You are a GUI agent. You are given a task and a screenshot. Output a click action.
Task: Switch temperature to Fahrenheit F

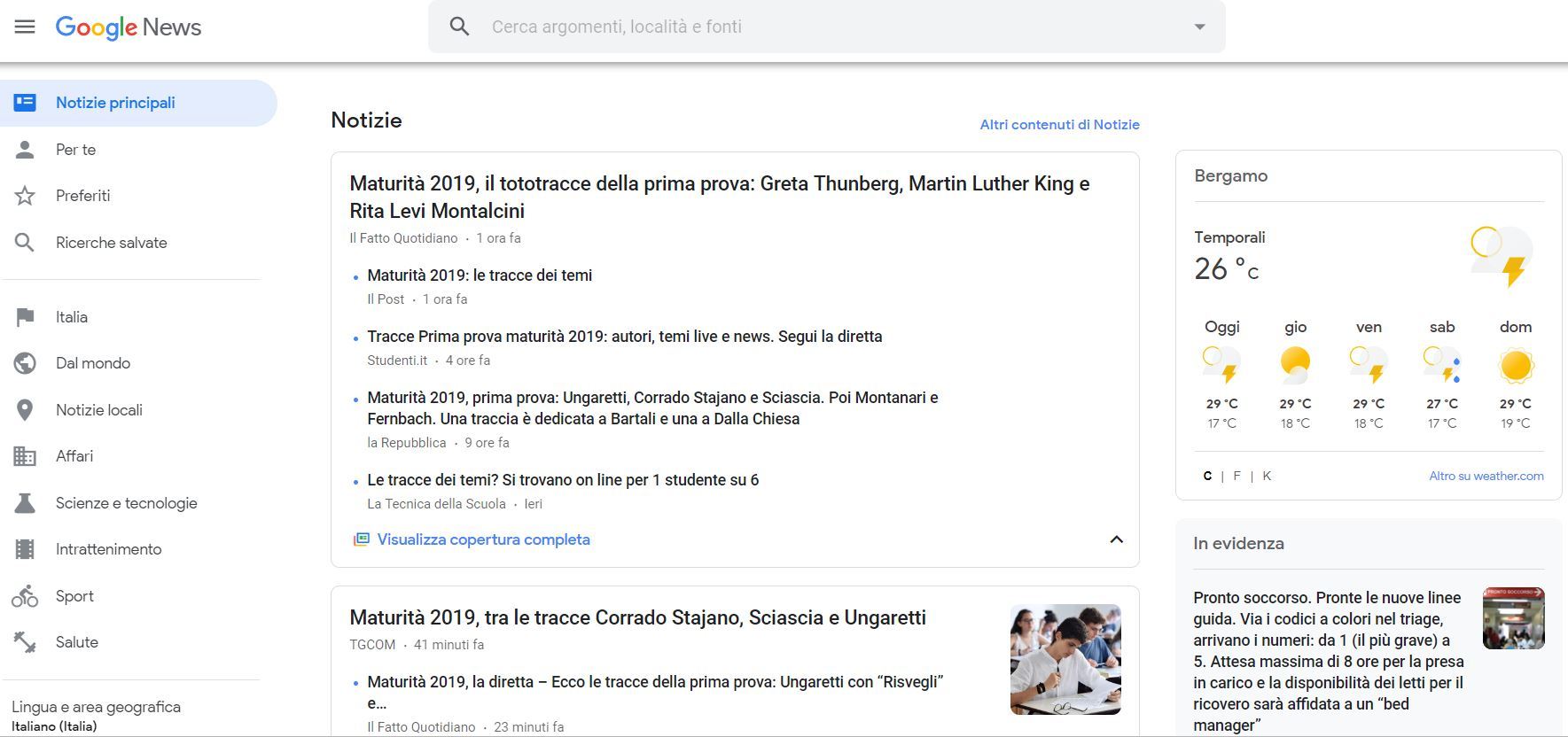point(1236,476)
